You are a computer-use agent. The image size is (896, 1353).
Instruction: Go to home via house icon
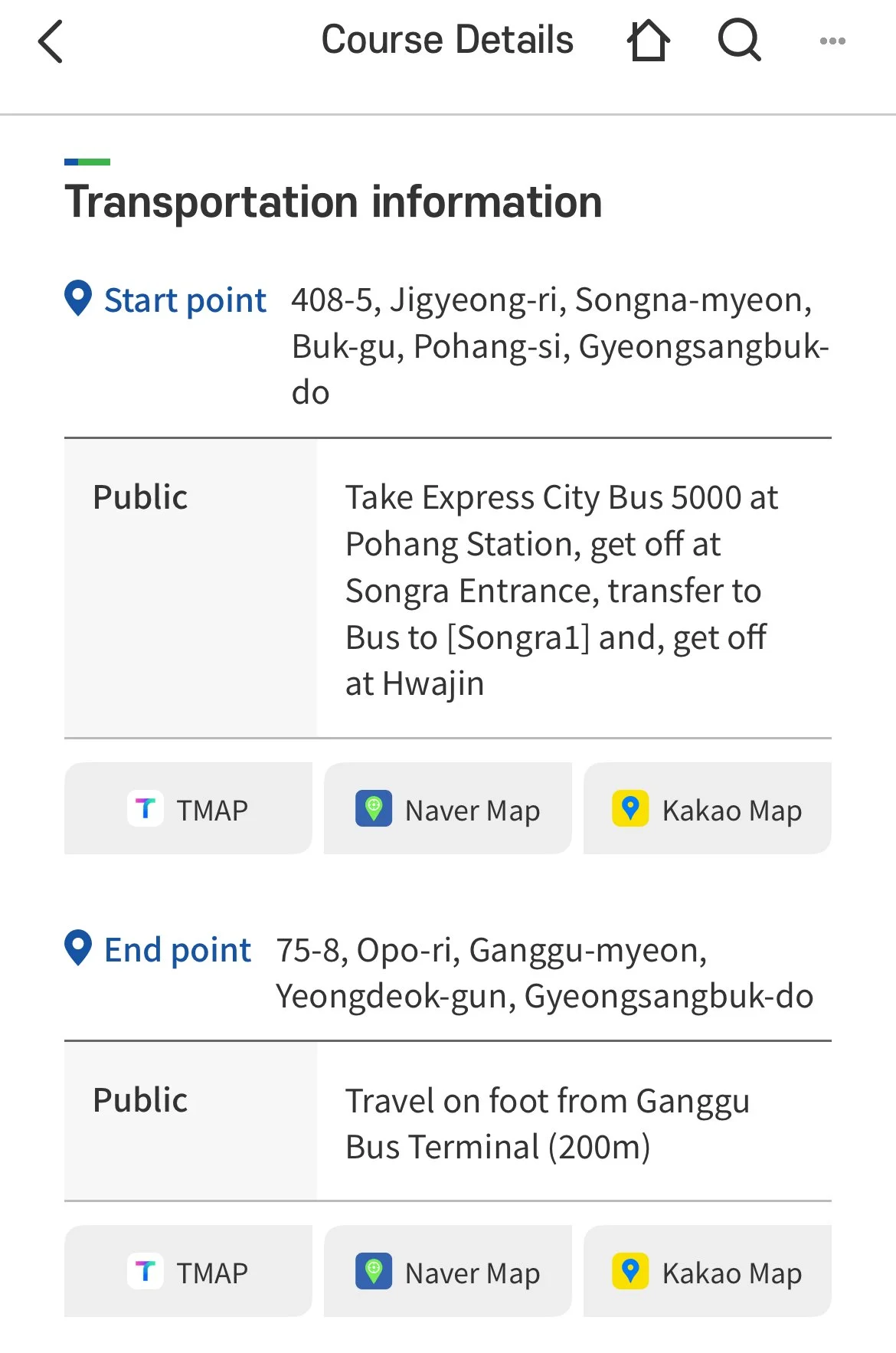tap(649, 41)
